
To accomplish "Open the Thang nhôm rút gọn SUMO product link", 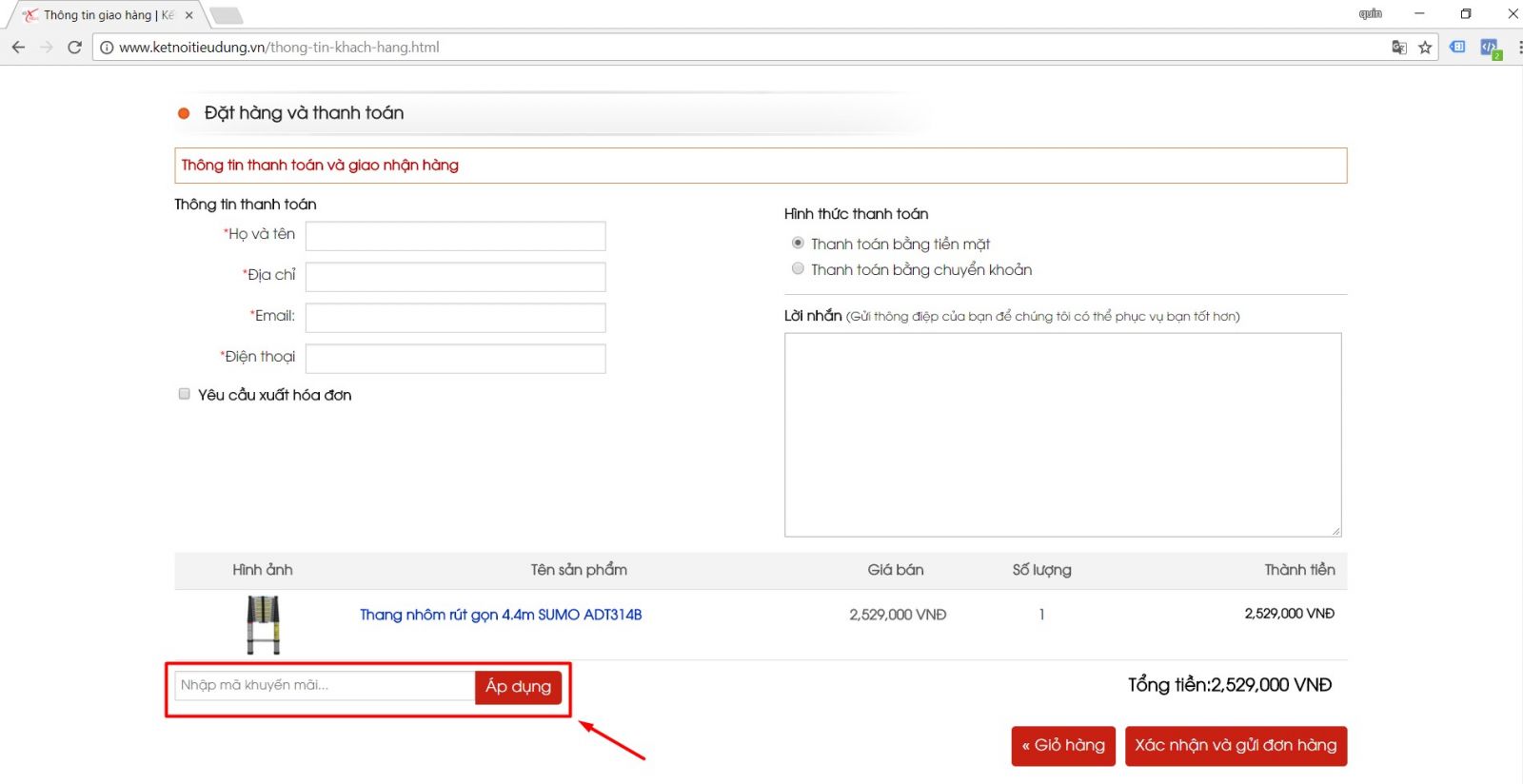I will pos(501,615).
